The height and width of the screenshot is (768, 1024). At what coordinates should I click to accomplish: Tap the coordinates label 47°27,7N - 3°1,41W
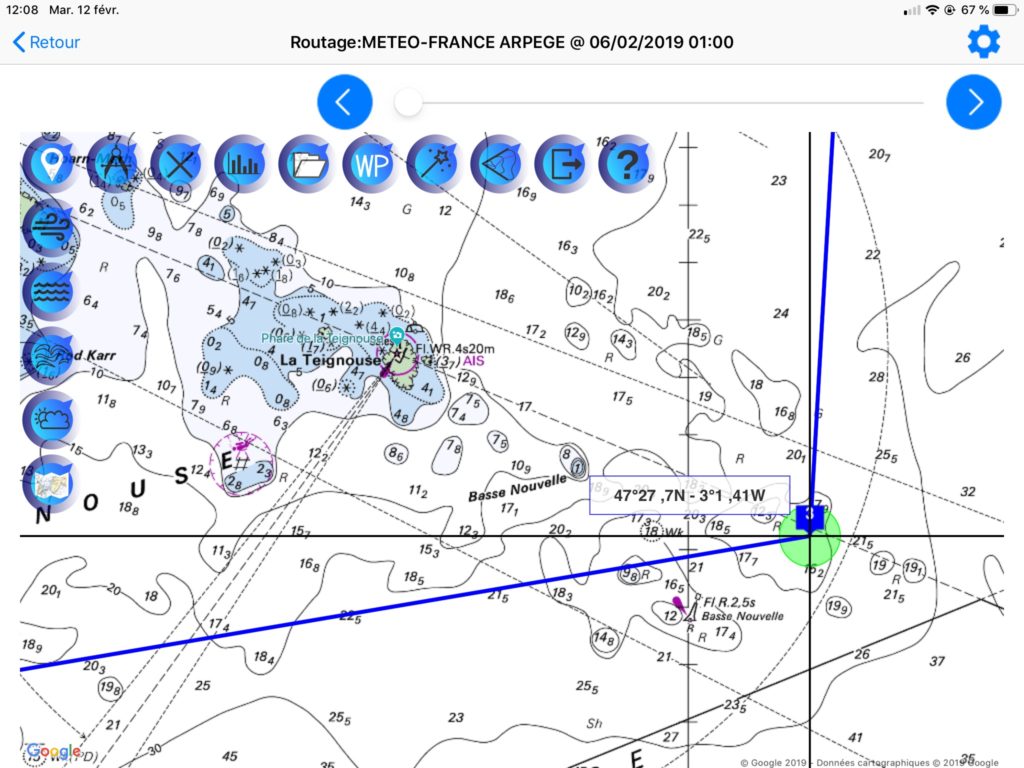point(690,495)
